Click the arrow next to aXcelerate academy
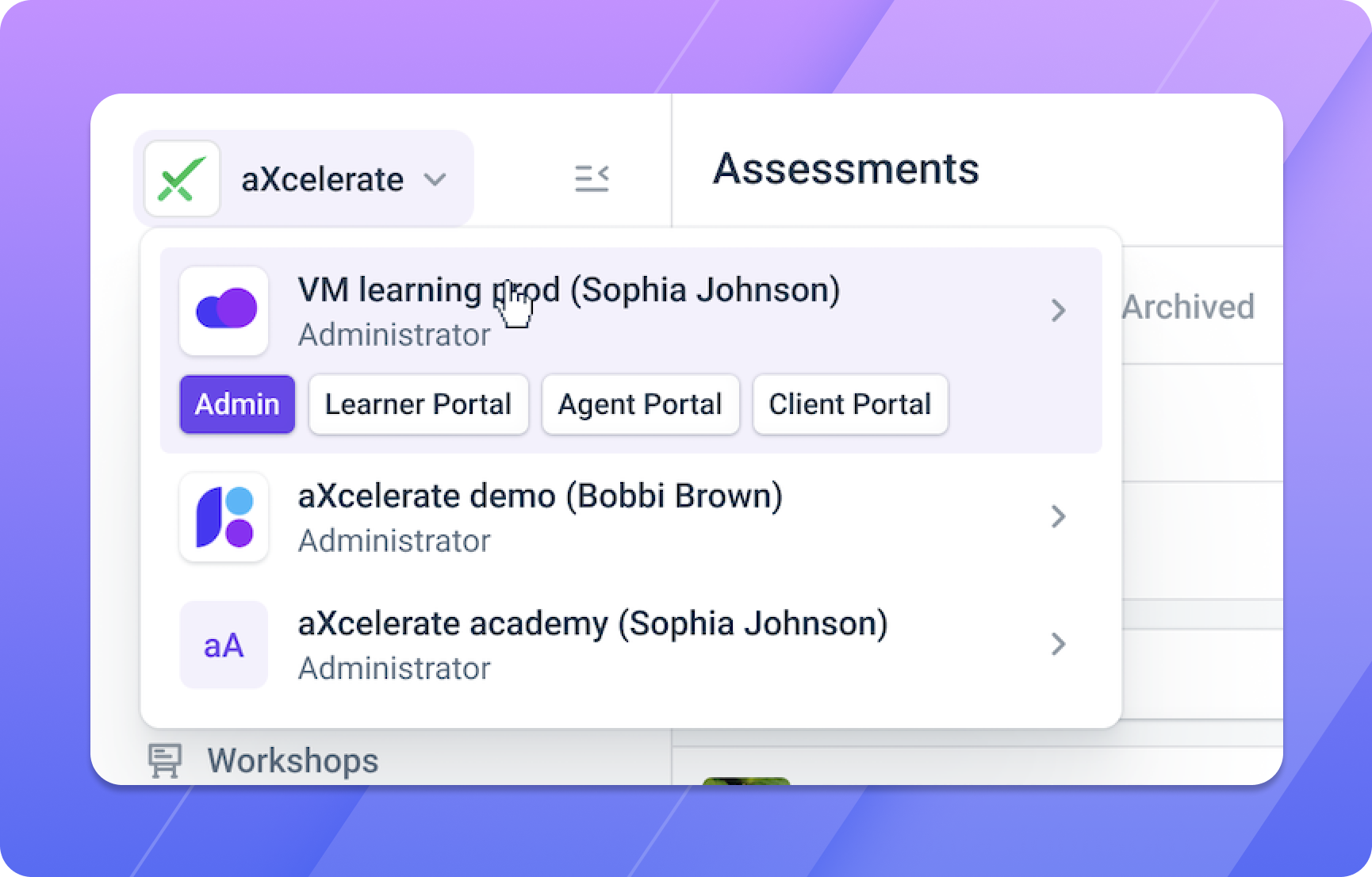This screenshot has height=877, width=1372. 1059,645
